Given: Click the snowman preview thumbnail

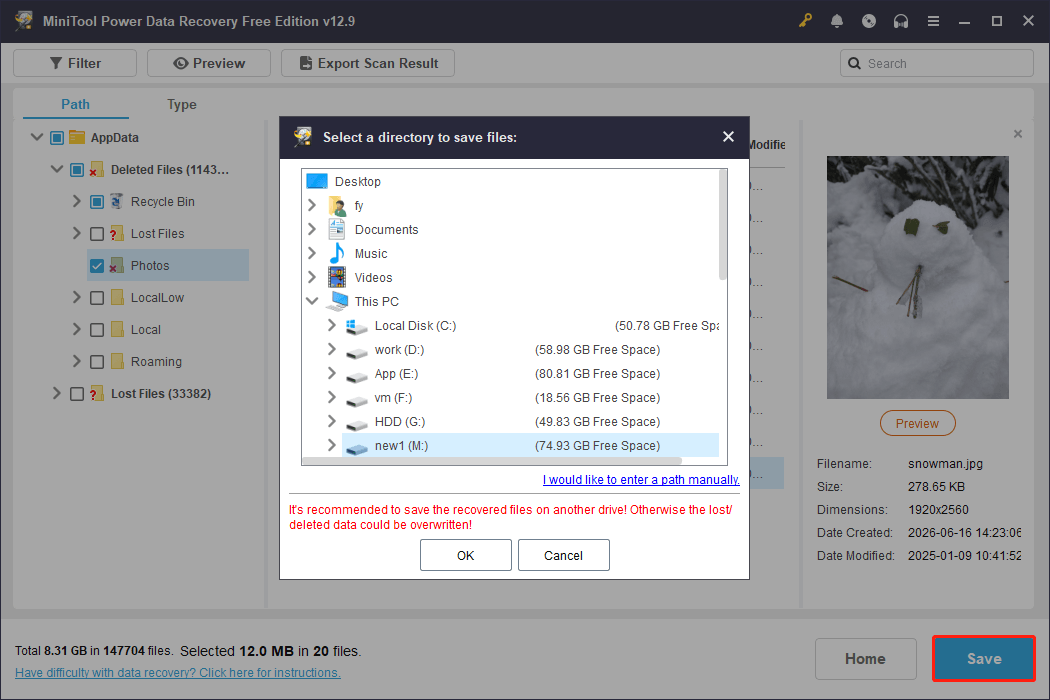Looking at the screenshot, I should [x=917, y=277].
